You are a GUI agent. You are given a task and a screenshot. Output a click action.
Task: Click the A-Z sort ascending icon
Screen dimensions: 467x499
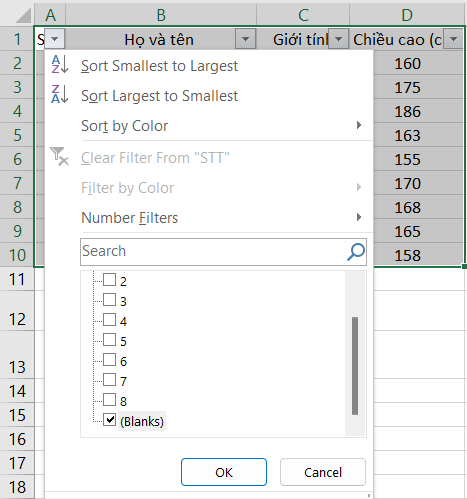point(60,64)
